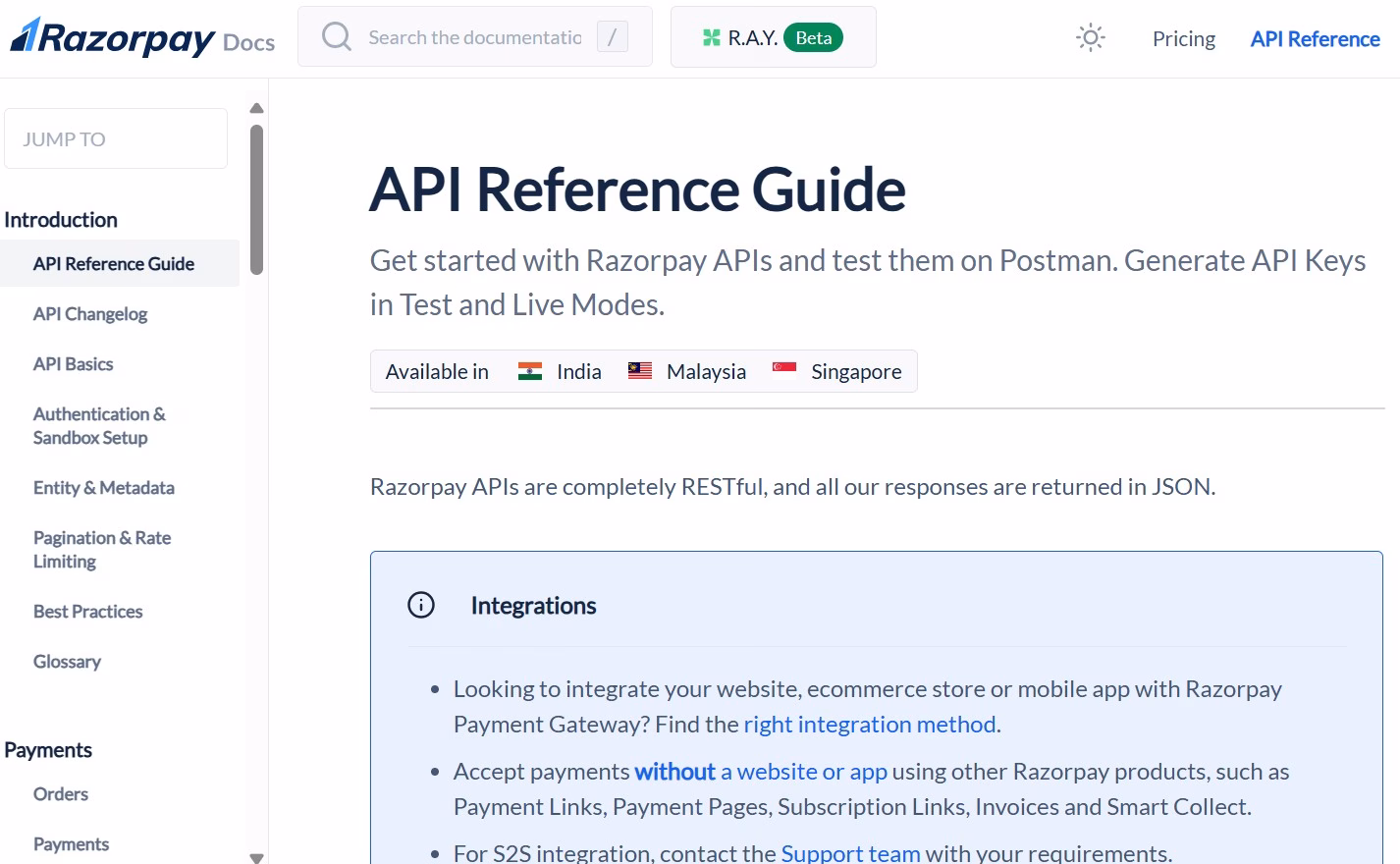This screenshot has width=1400, height=864.
Task: Click the sidebar scroll-down arrow
Action: tap(256, 856)
